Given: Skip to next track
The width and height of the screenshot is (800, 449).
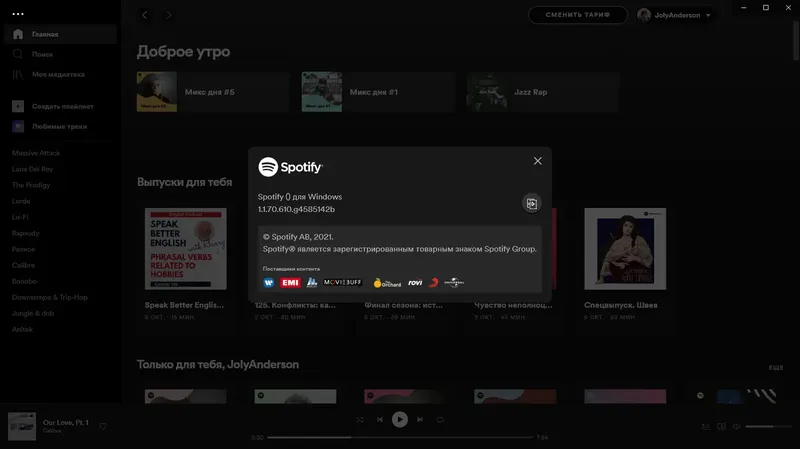Looking at the screenshot, I should (420, 419).
